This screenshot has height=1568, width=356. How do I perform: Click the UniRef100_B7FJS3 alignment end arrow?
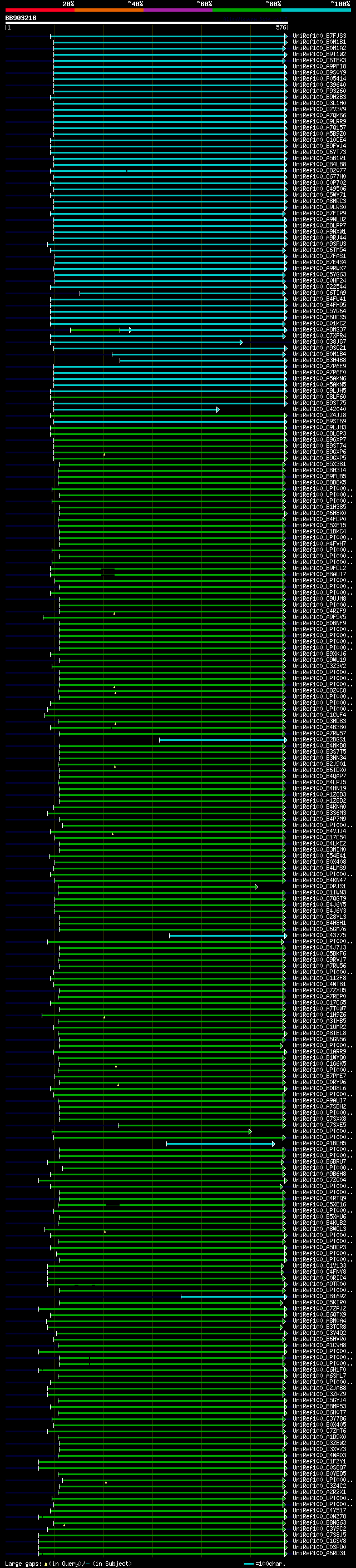point(285,37)
